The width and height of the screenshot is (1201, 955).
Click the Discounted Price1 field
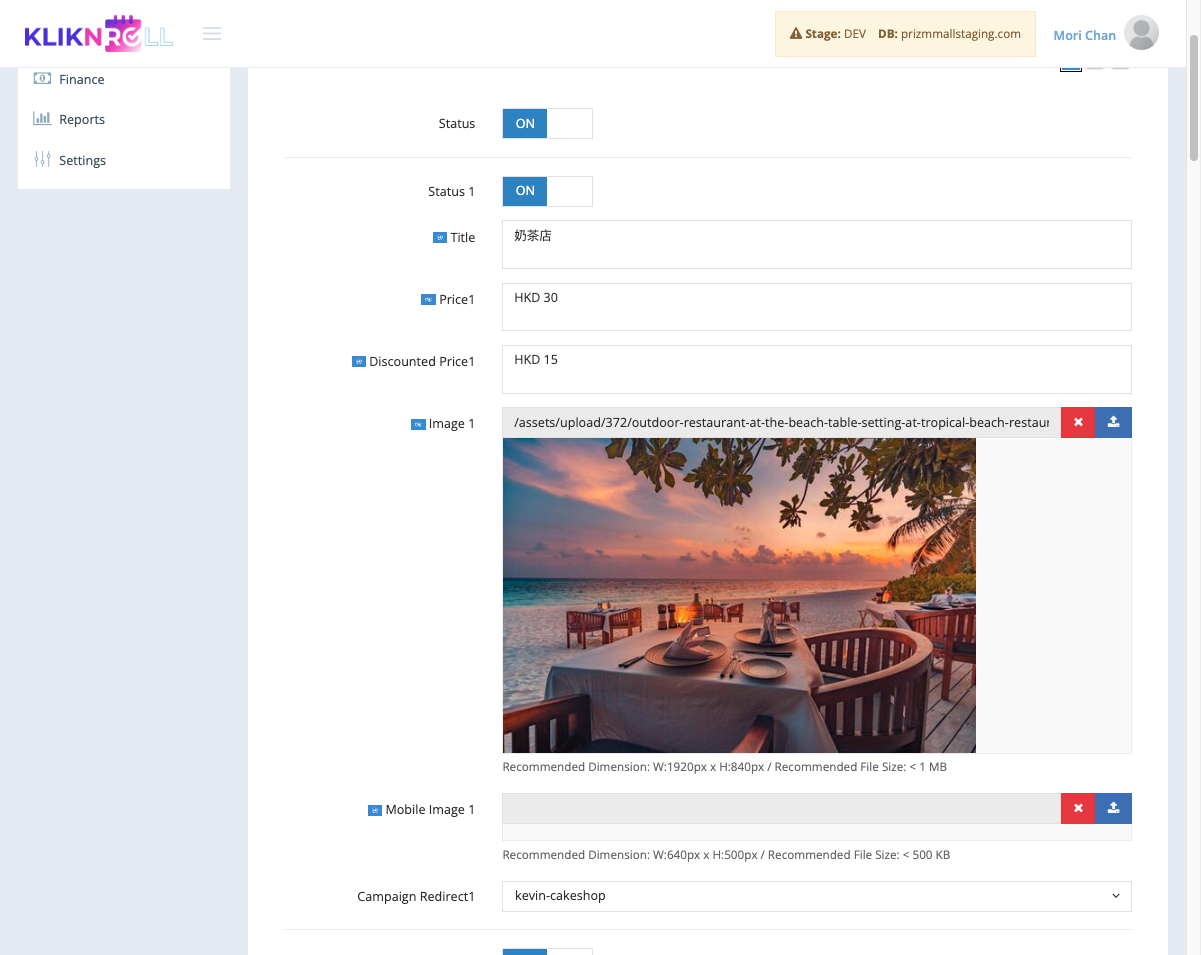(x=817, y=369)
